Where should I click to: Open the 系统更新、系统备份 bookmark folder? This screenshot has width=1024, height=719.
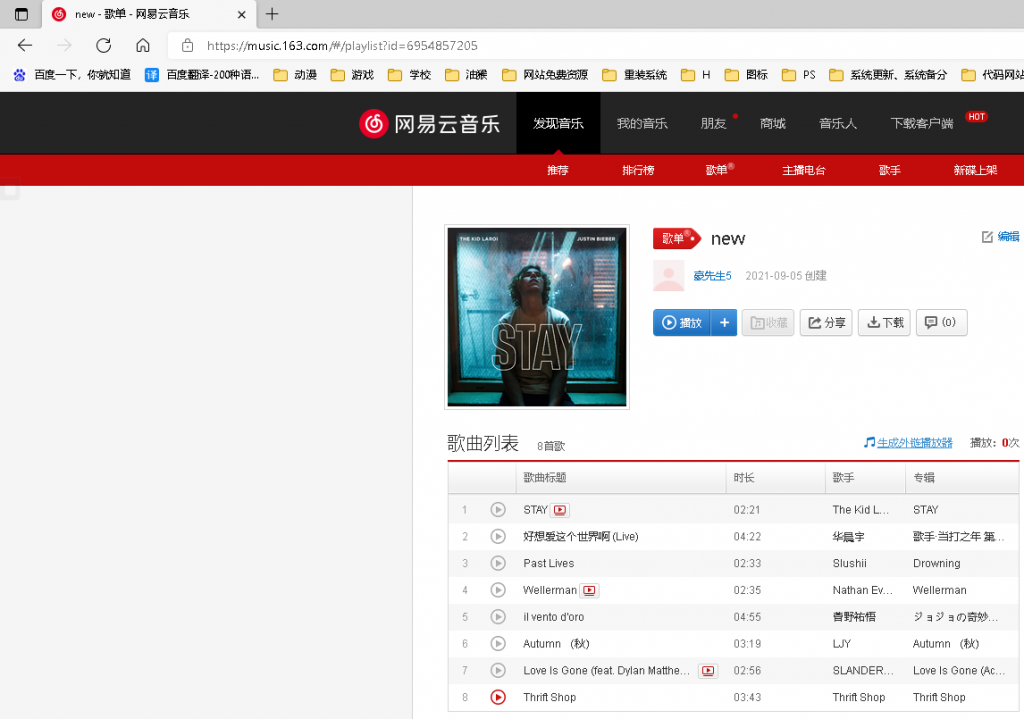888,75
